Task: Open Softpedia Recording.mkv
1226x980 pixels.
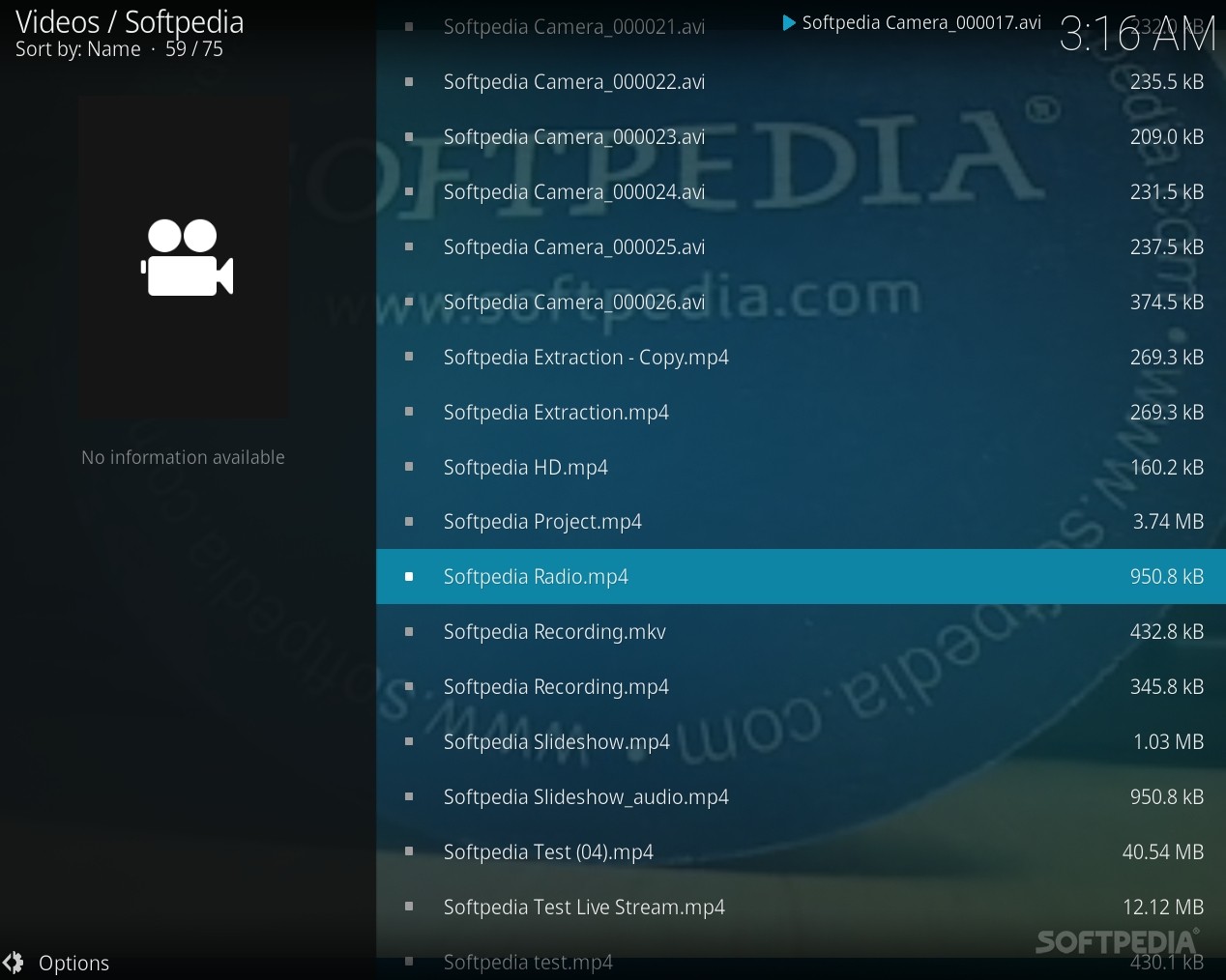Action: tap(801, 632)
